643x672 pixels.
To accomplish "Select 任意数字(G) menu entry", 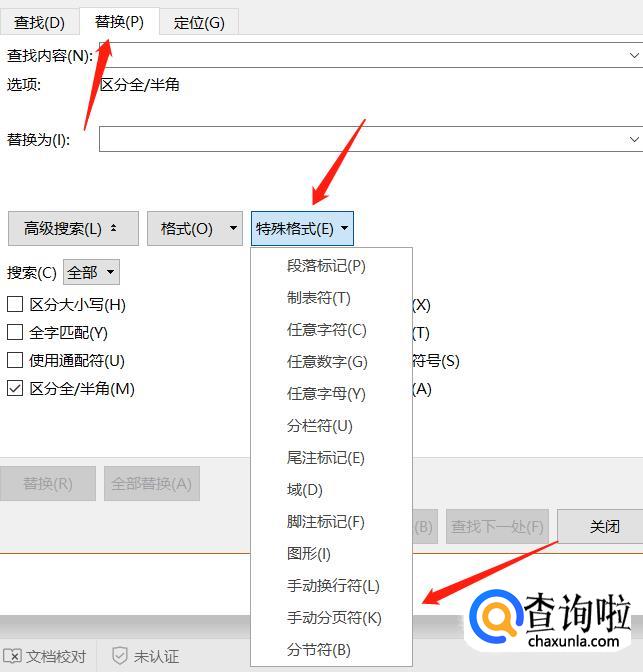I will (x=327, y=362).
